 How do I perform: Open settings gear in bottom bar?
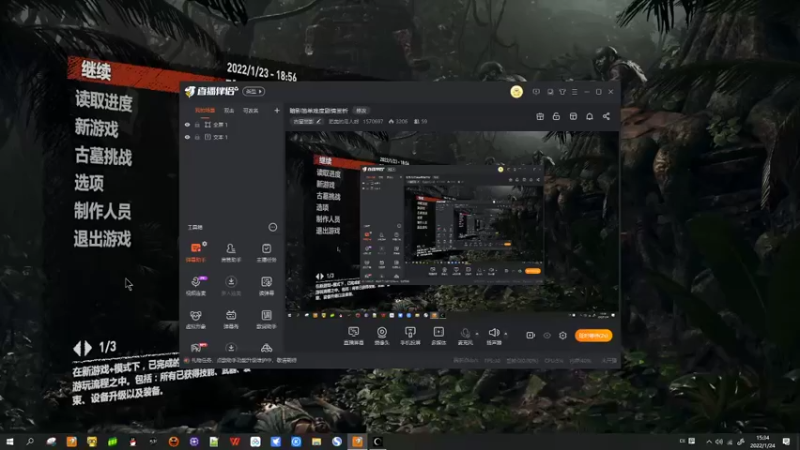563,335
